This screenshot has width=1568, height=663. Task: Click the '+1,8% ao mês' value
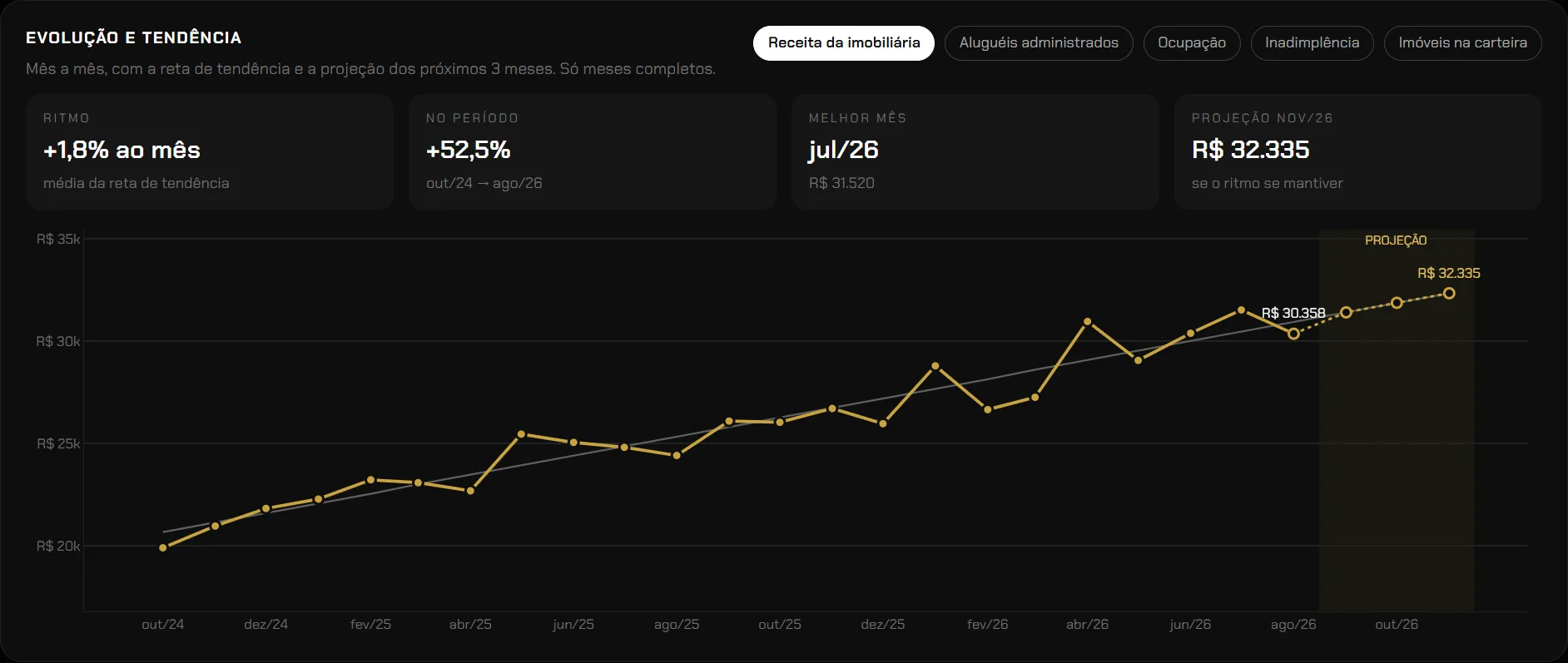point(122,150)
